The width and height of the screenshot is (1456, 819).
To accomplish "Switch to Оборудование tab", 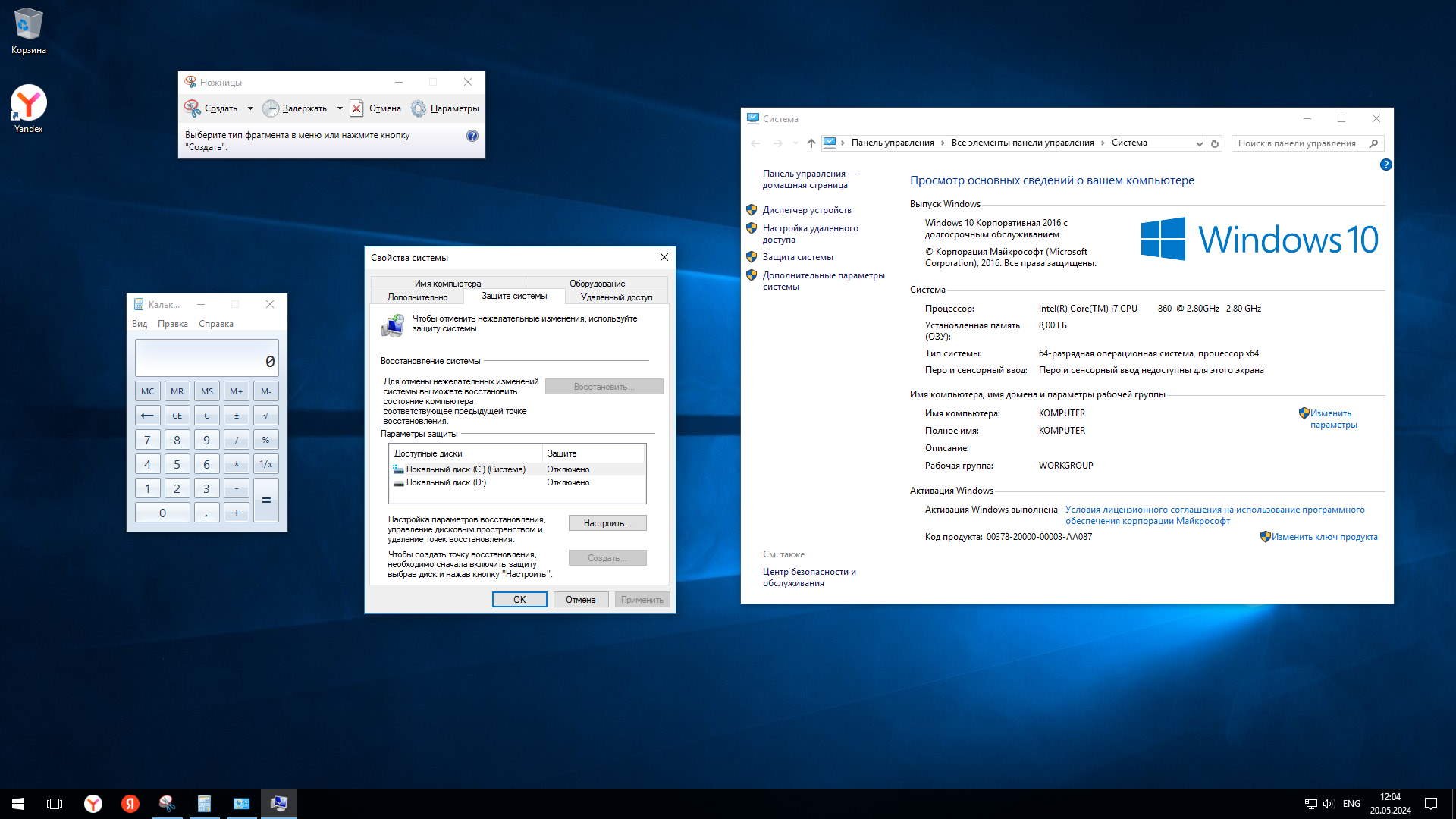I will coord(597,284).
